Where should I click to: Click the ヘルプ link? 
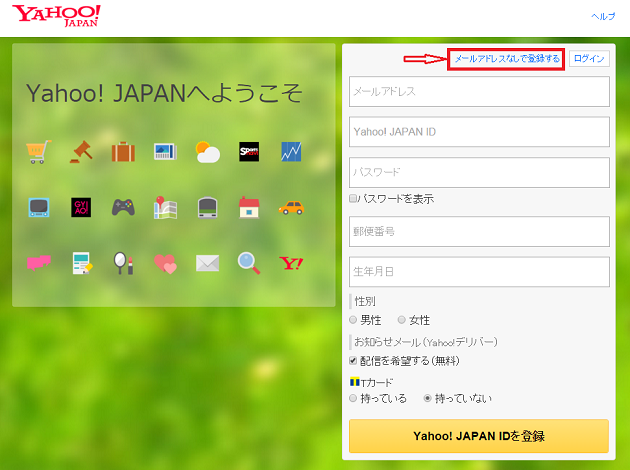tap(603, 16)
